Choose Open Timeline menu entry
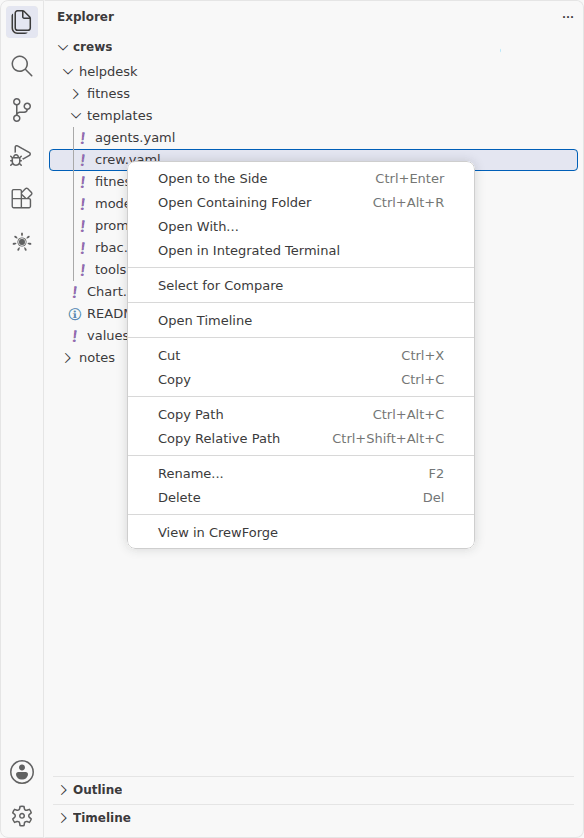The height and width of the screenshot is (838, 584). tap(301, 321)
